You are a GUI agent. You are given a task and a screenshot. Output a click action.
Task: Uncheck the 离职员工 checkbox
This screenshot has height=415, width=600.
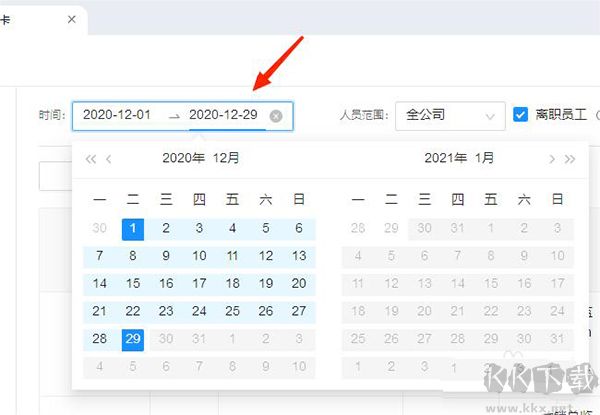pos(520,115)
